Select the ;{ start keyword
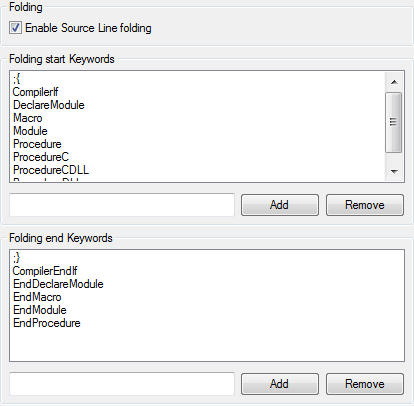Viewport: 414px width, 406px height. point(17,79)
